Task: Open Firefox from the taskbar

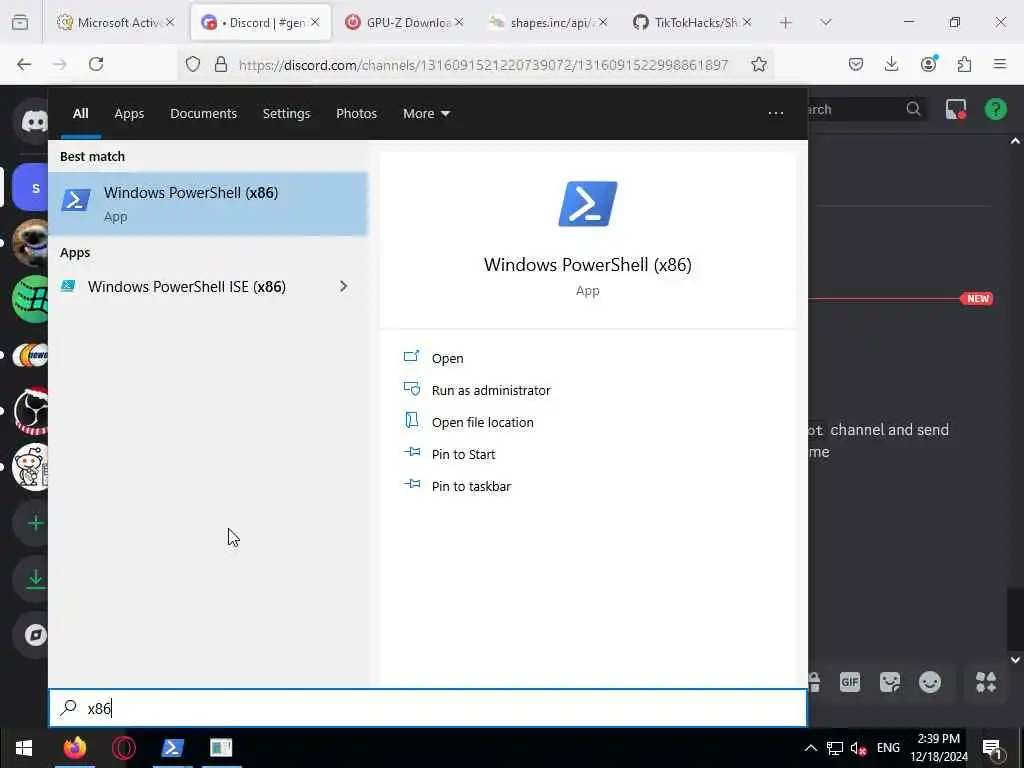Action: click(74, 748)
